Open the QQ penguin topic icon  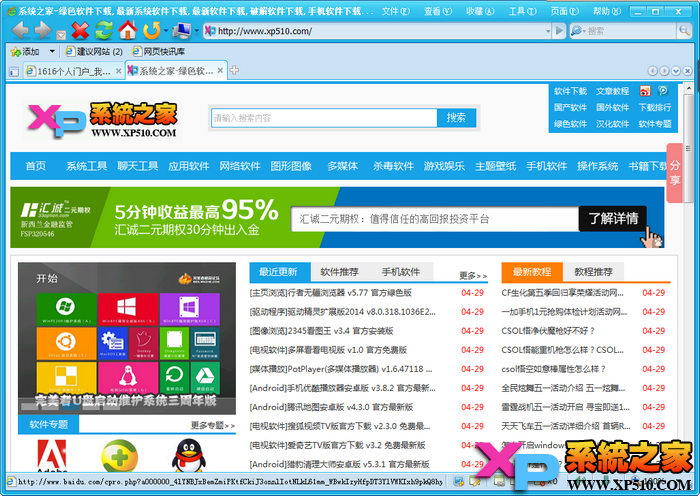point(189,455)
